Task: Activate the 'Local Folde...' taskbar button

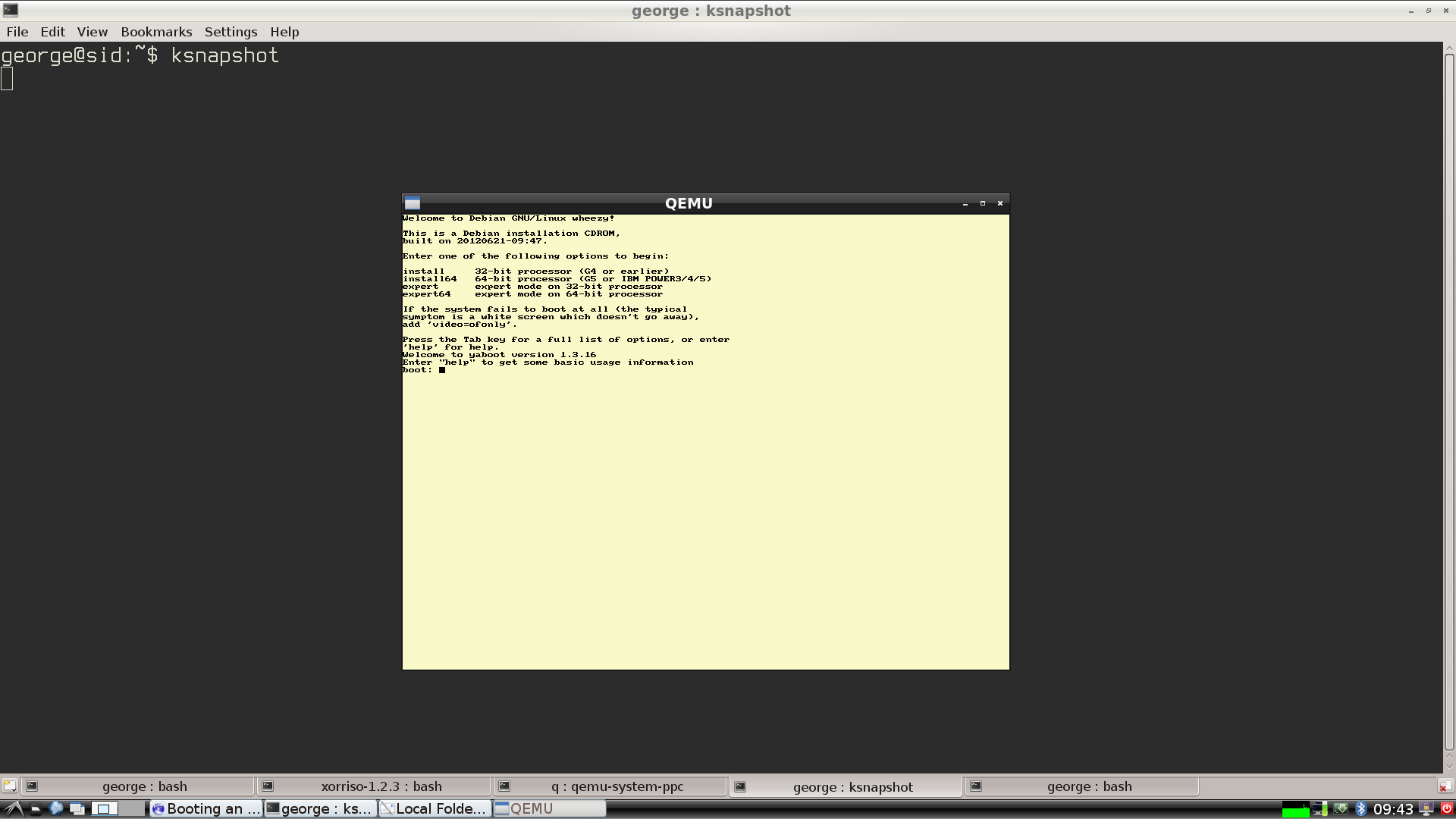Action: 435,808
